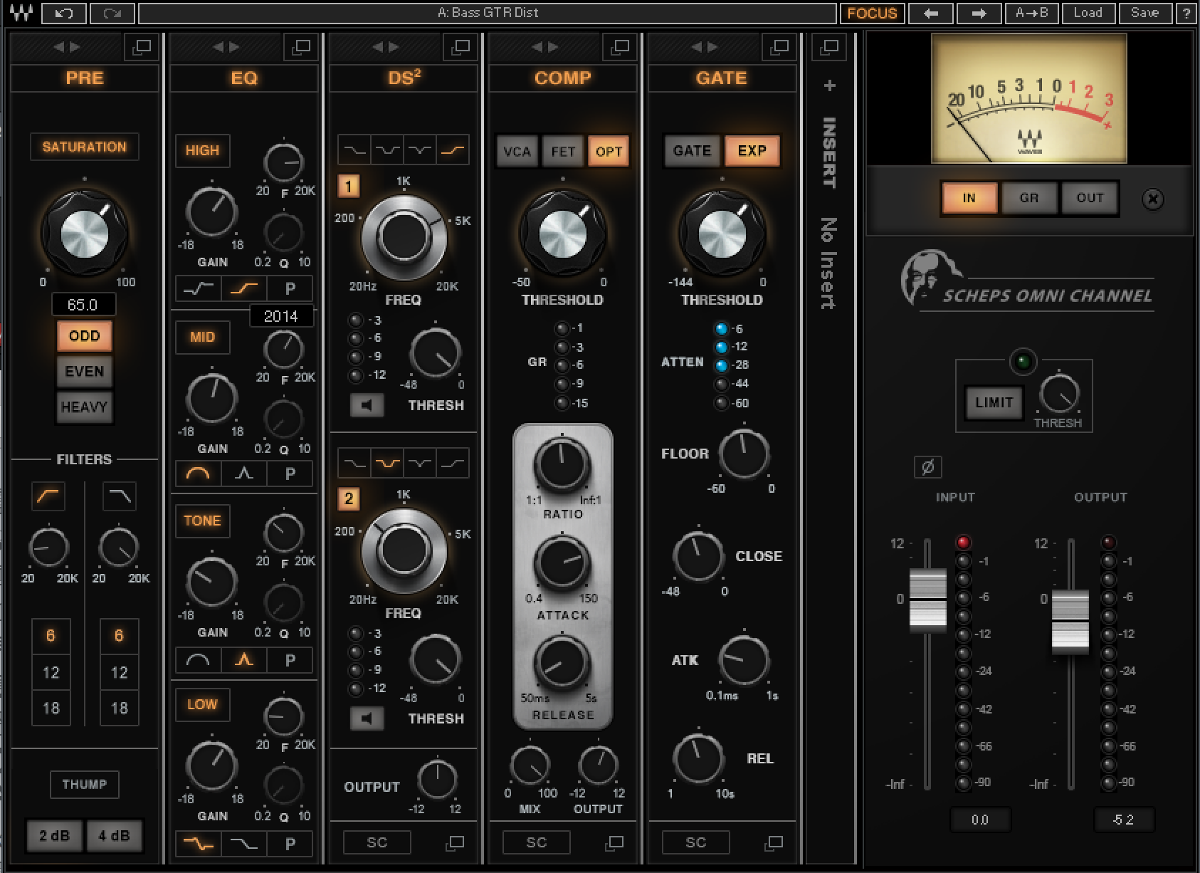
Task: Select high-pass filter icon in PRE filters
Action: (x=48, y=495)
